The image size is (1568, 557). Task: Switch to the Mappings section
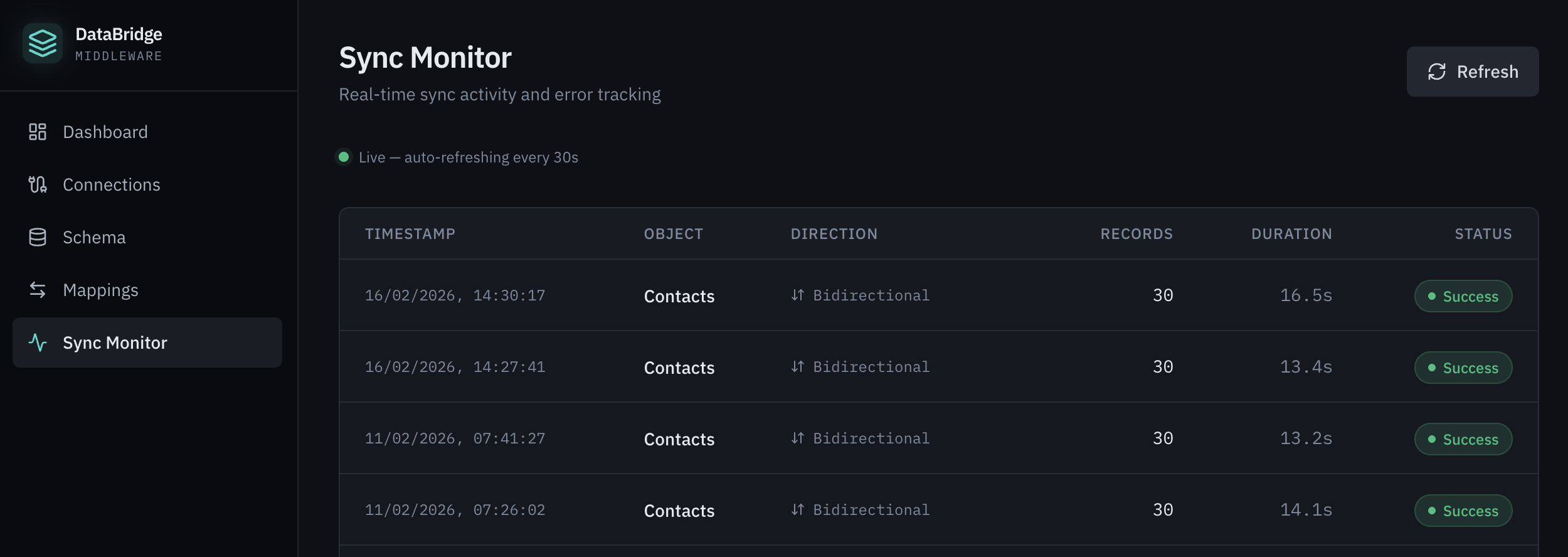coord(100,290)
